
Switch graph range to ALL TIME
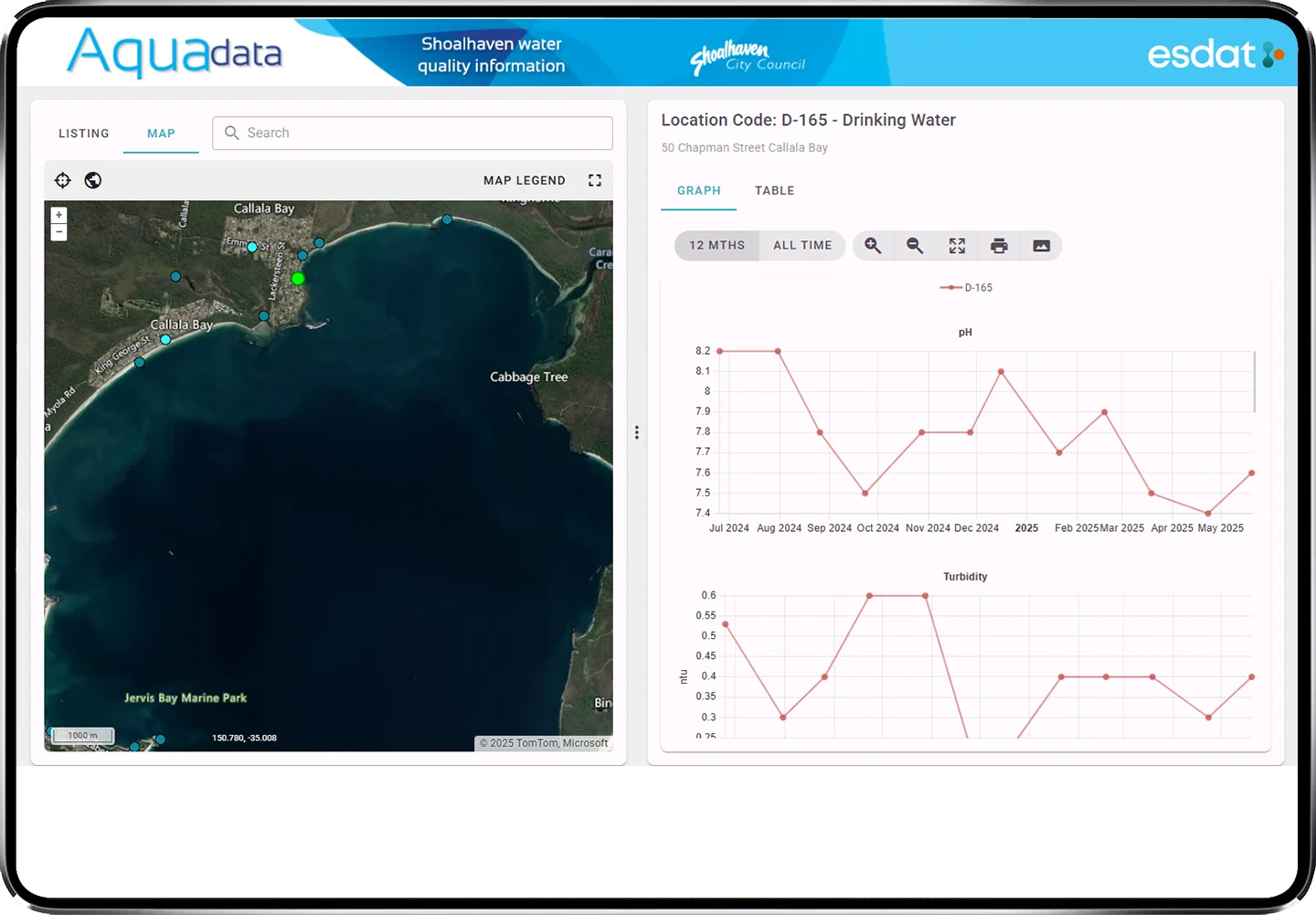[x=802, y=246]
